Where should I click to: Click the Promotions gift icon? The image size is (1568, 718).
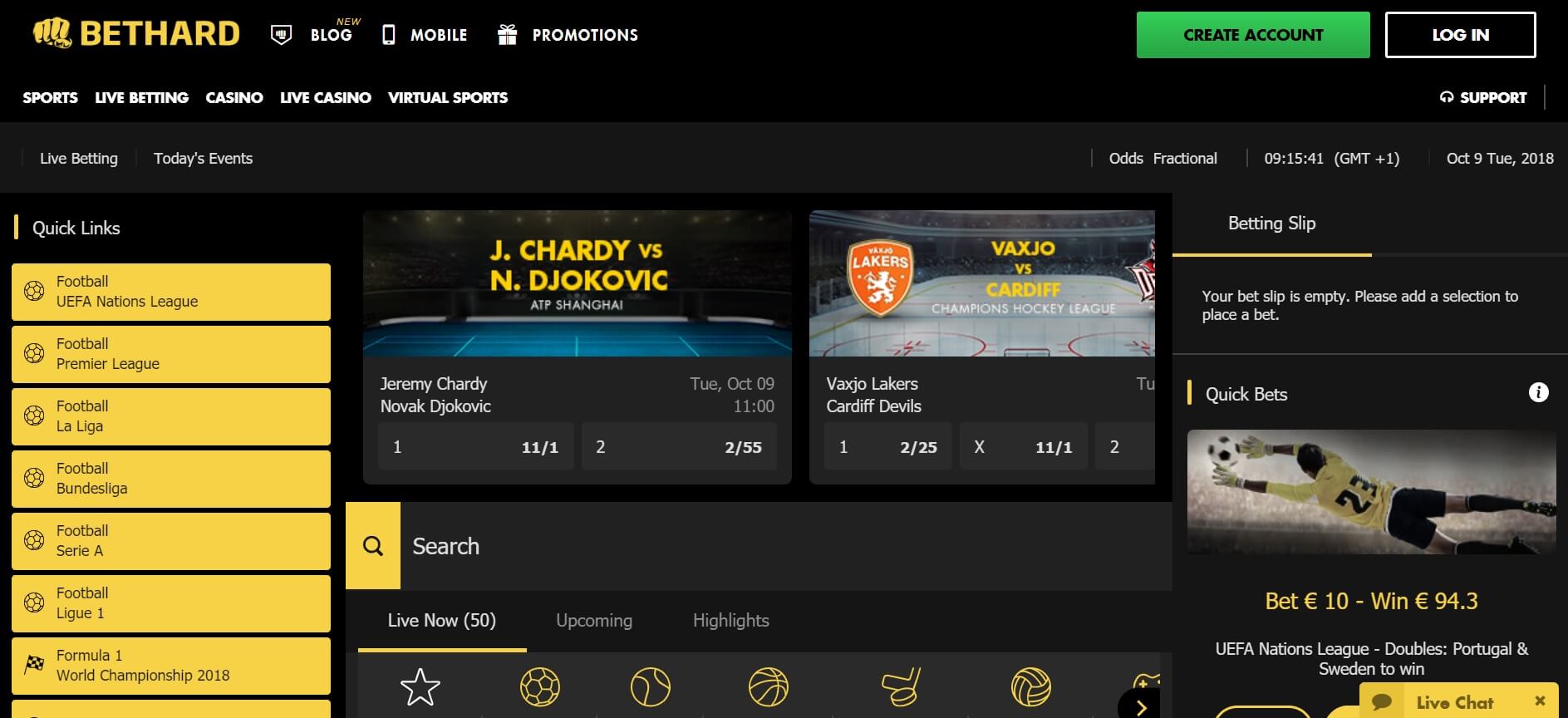(x=507, y=34)
